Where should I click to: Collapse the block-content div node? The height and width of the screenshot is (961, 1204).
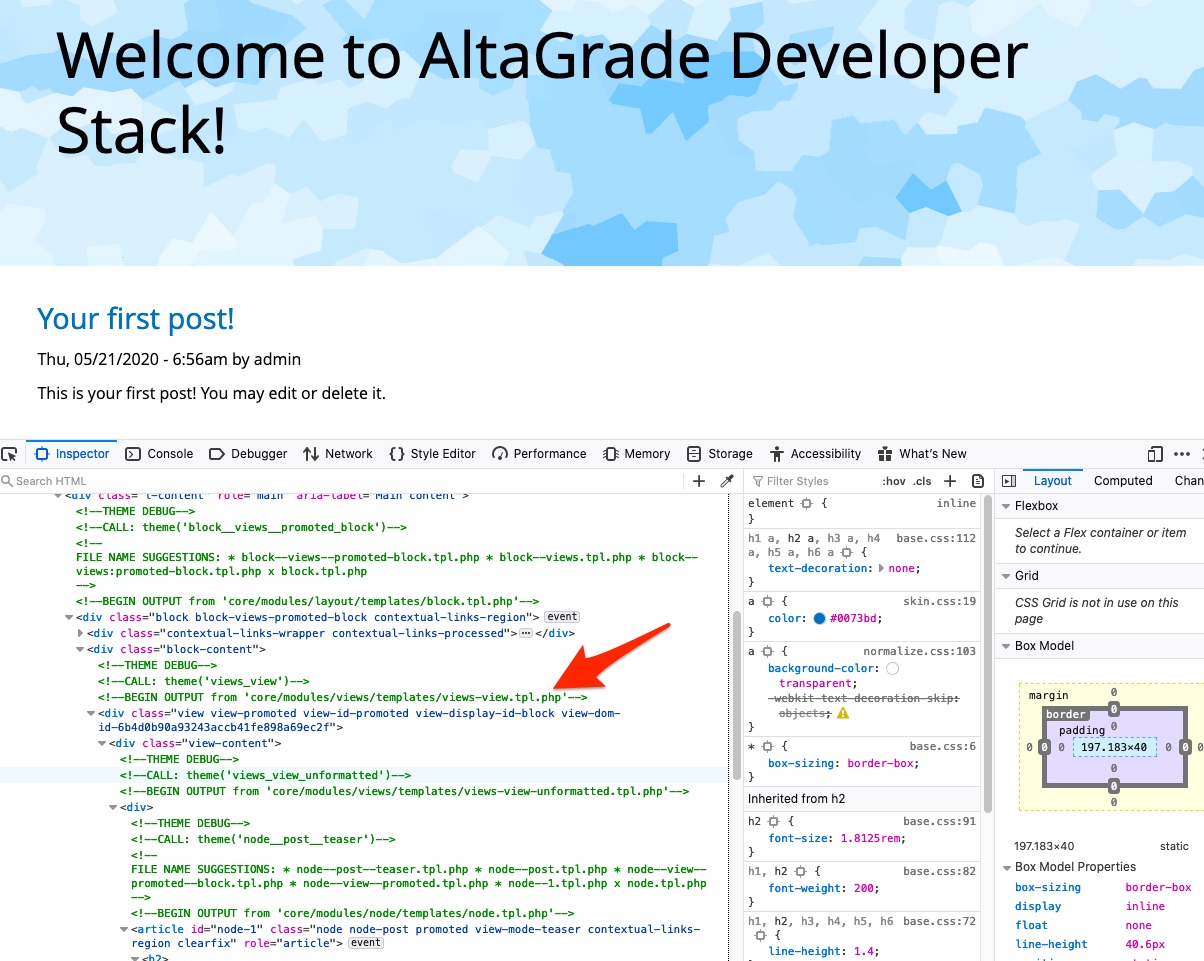coord(81,649)
